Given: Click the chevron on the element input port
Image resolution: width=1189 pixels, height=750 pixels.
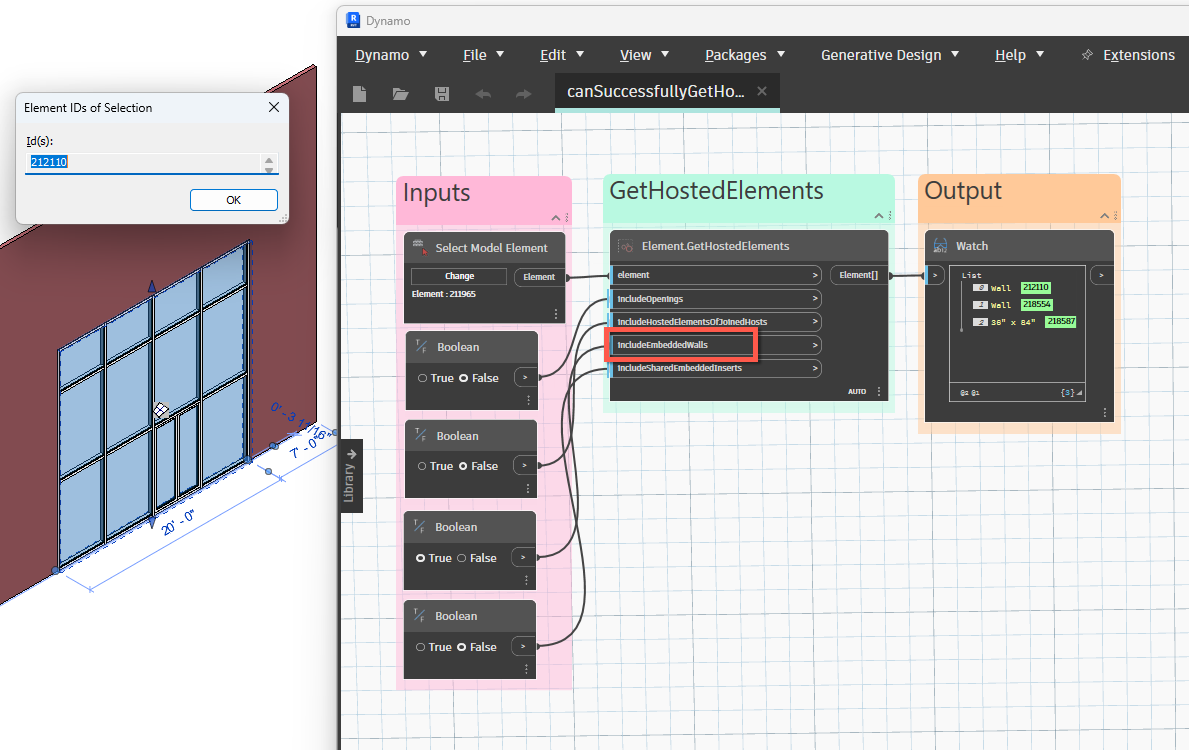Looking at the screenshot, I should pos(815,275).
